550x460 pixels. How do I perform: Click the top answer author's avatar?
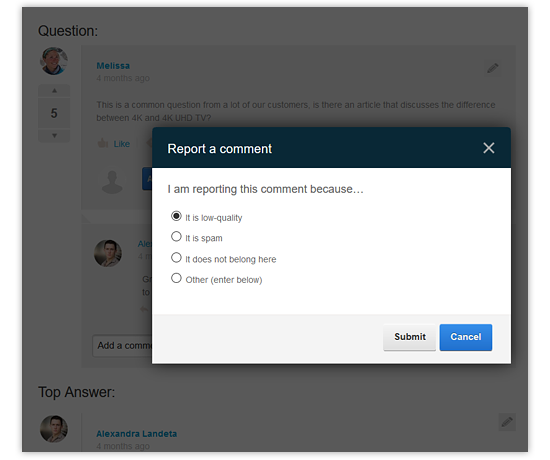[54, 429]
